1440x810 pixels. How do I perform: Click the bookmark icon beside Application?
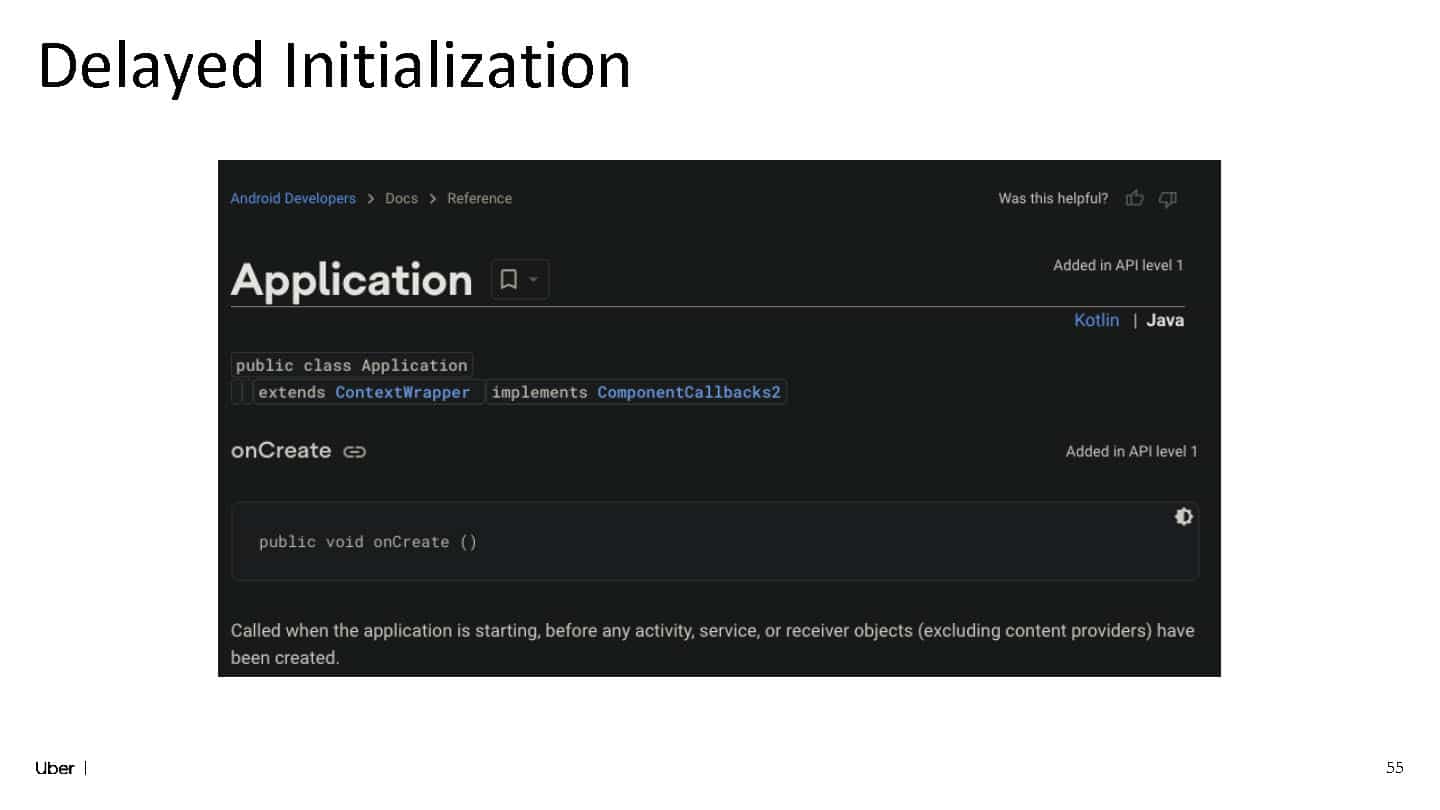(508, 280)
